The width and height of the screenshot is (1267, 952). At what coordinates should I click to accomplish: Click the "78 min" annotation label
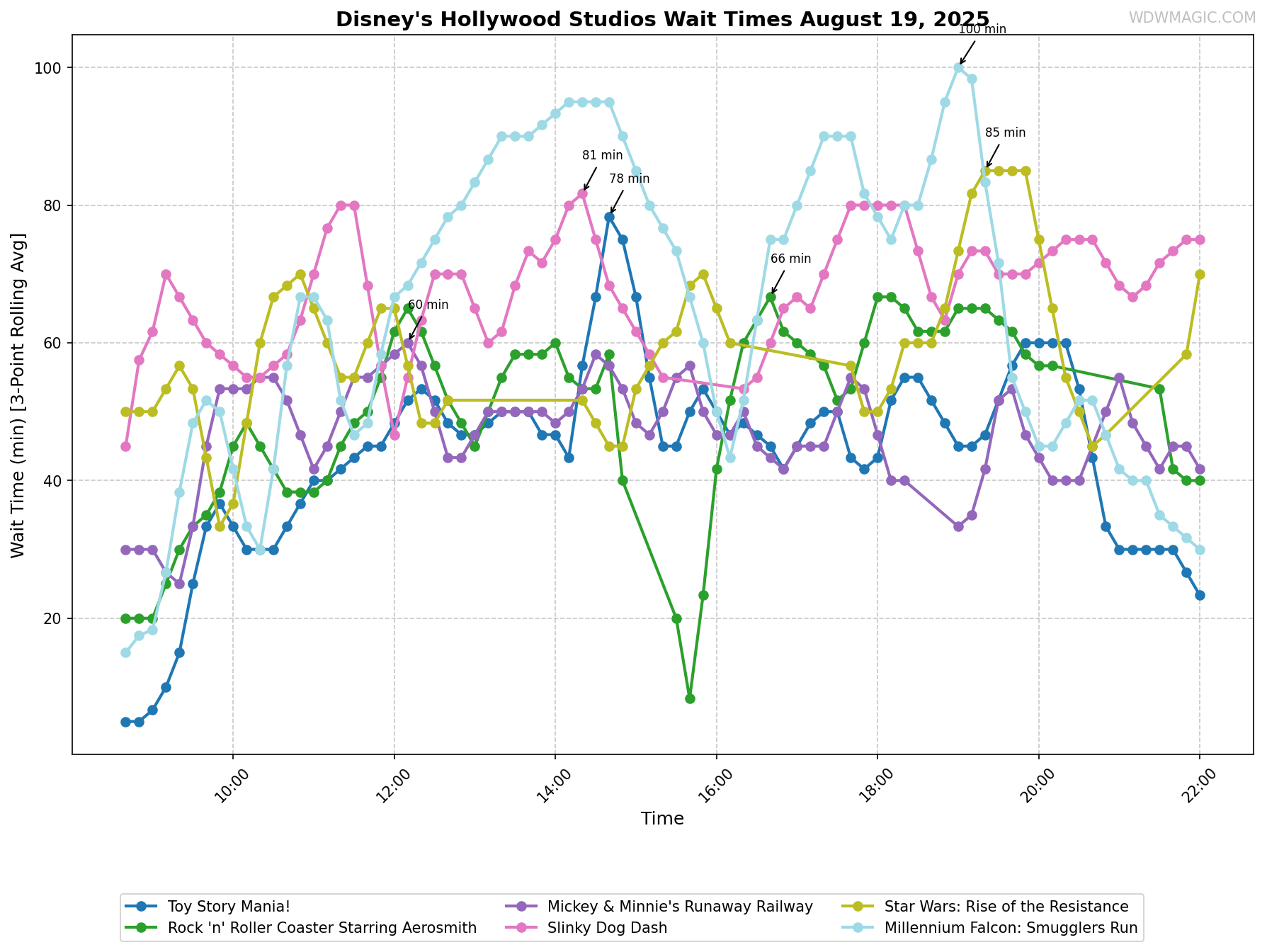(x=629, y=178)
